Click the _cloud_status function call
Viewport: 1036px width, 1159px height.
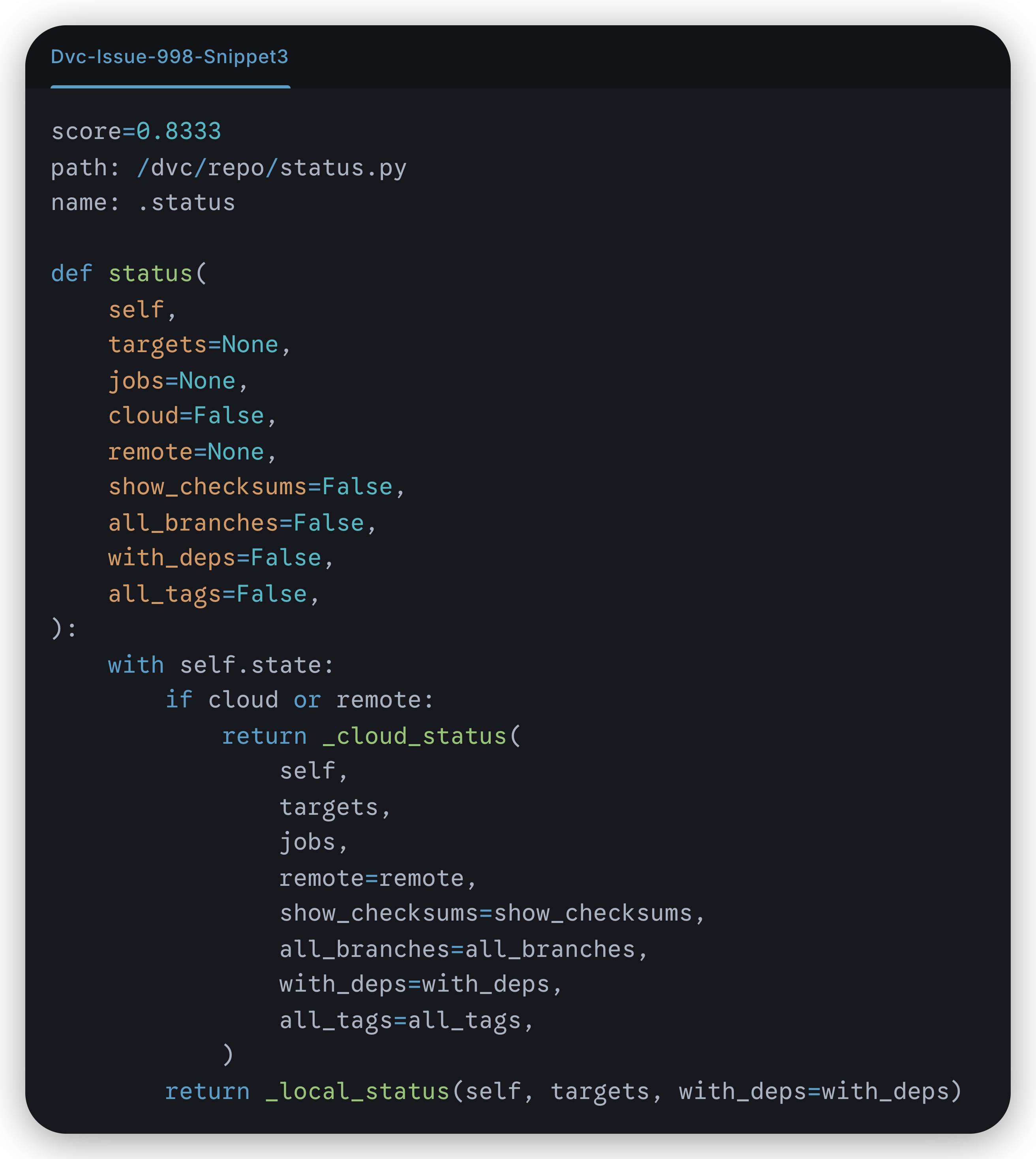[415, 736]
